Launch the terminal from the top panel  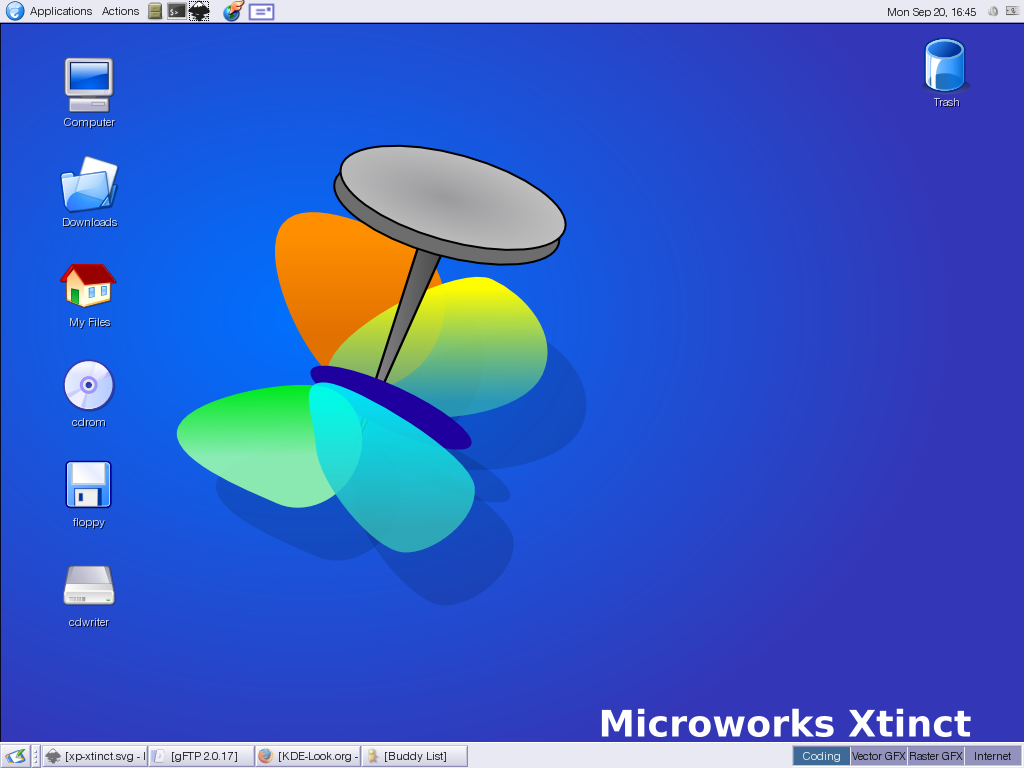[176, 11]
